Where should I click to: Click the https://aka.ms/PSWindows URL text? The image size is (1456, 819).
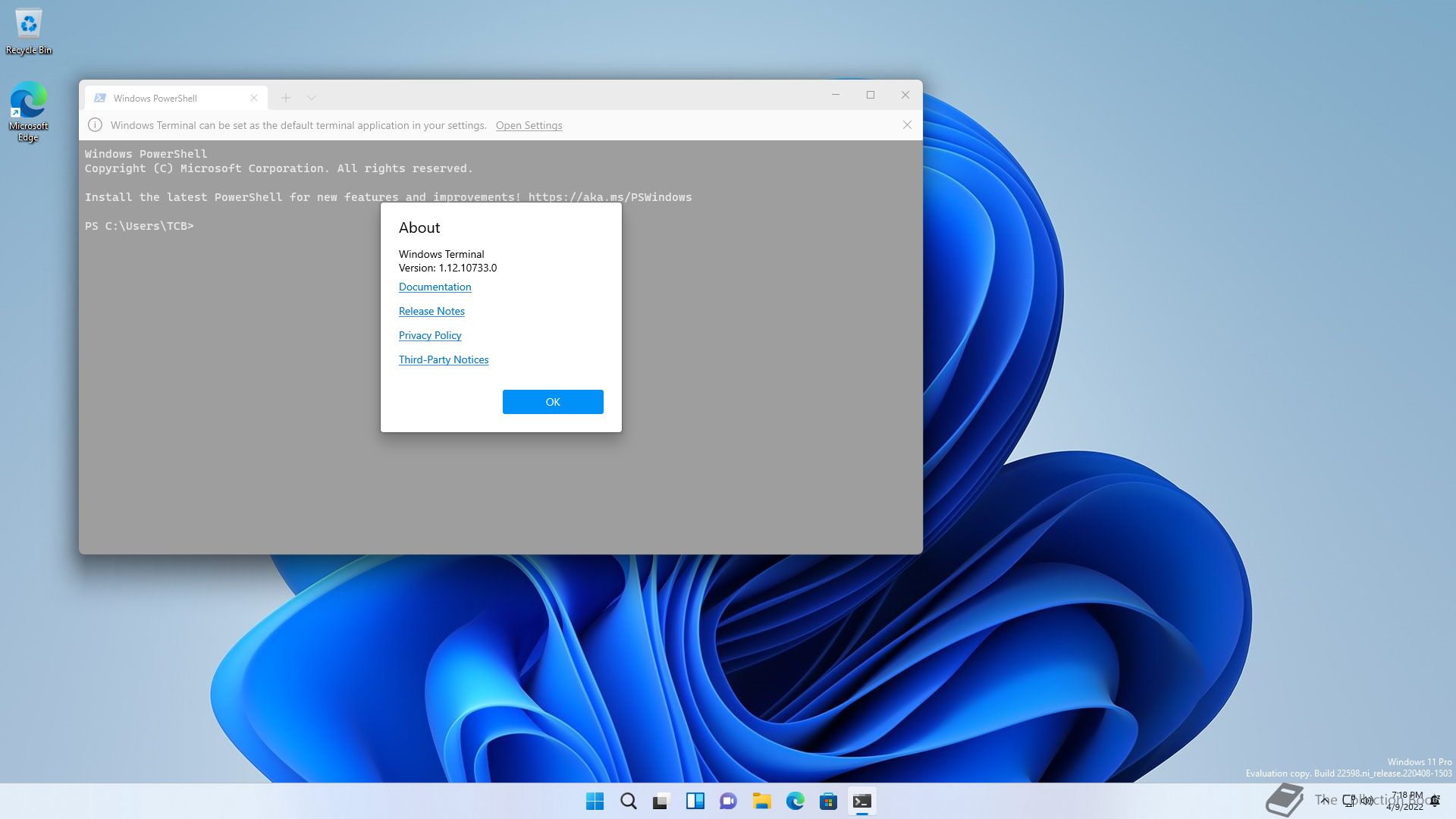610,197
